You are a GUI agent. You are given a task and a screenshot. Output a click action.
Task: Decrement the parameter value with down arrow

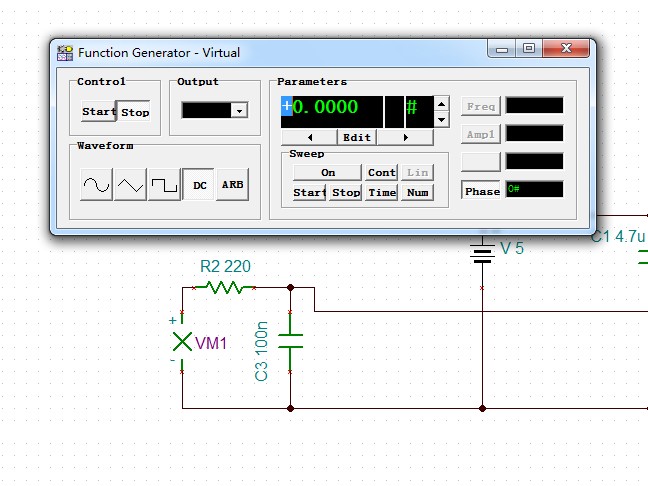coord(441,120)
